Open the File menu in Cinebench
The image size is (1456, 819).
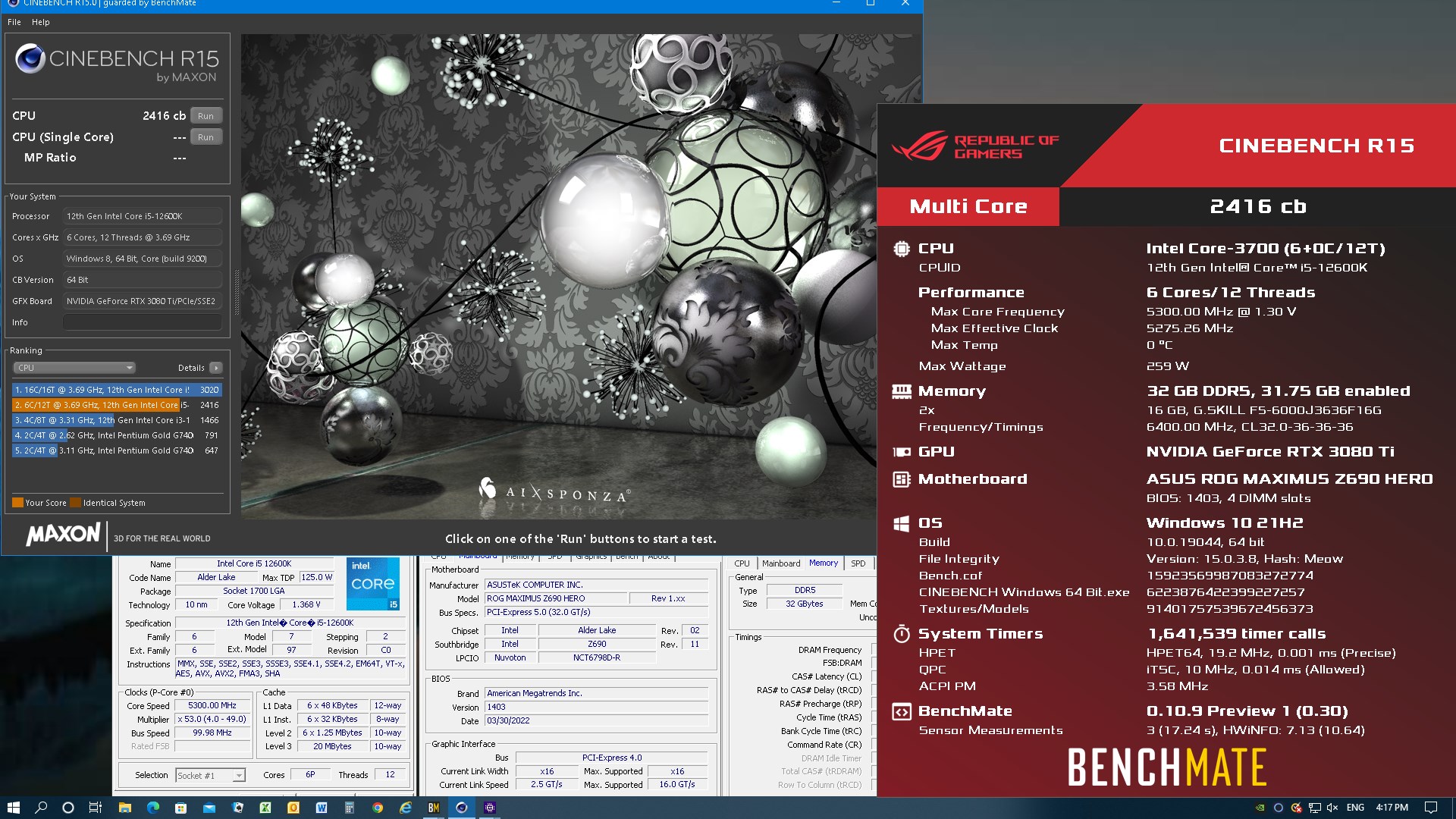[14, 22]
